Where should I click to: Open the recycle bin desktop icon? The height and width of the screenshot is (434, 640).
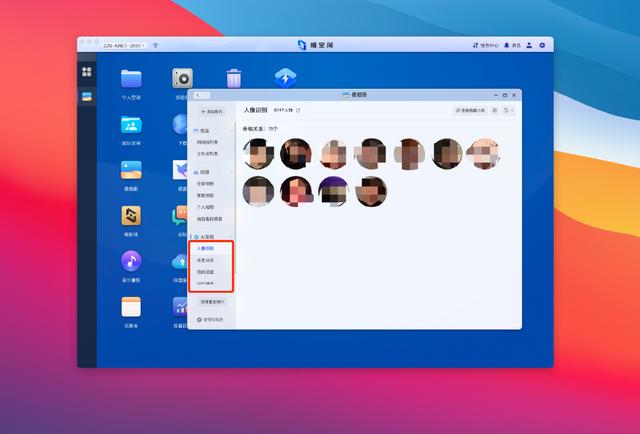point(233,78)
